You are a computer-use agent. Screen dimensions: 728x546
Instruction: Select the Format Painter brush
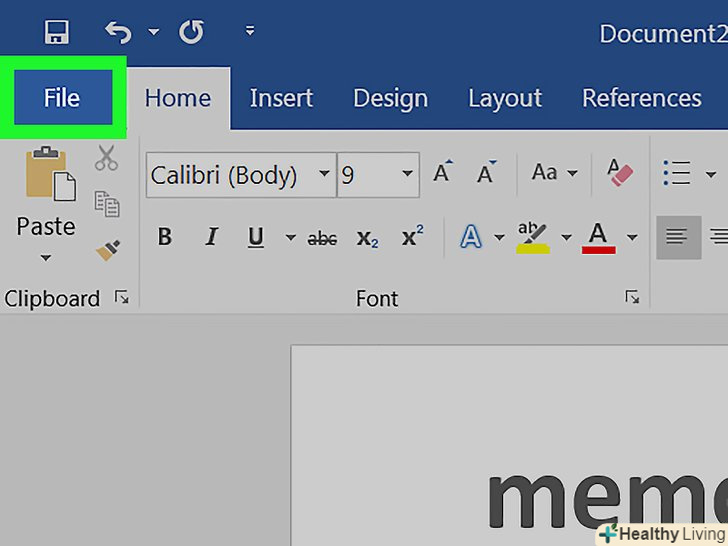pyautogui.click(x=108, y=250)
